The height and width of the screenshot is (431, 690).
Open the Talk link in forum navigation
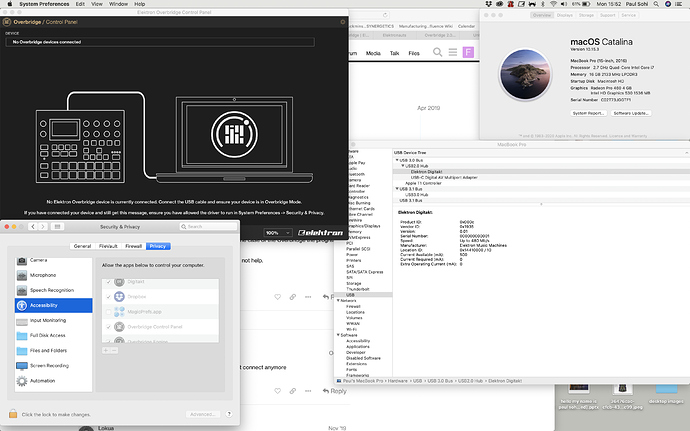(x=394, y=53)
